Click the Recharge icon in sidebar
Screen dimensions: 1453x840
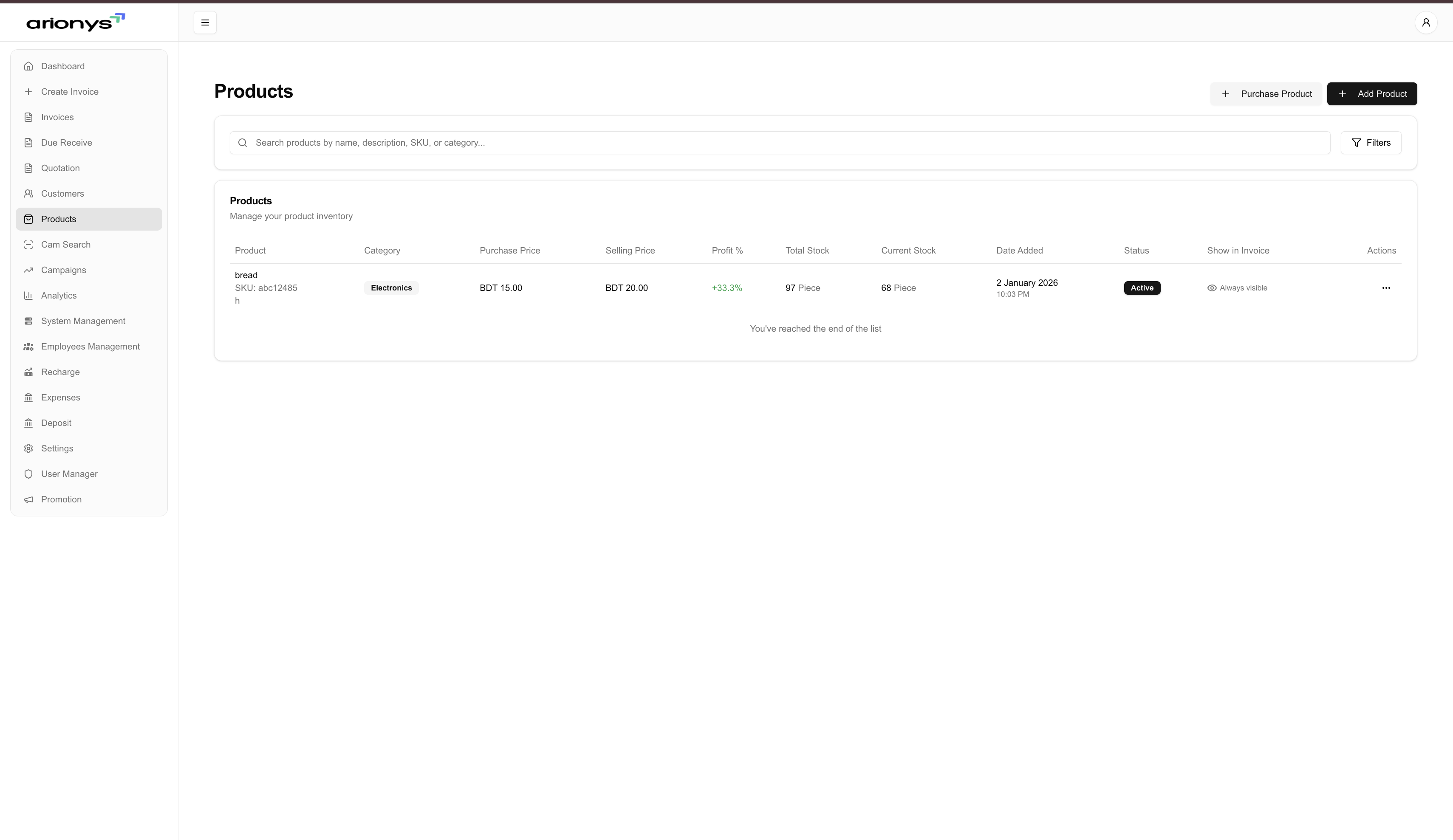29,372
